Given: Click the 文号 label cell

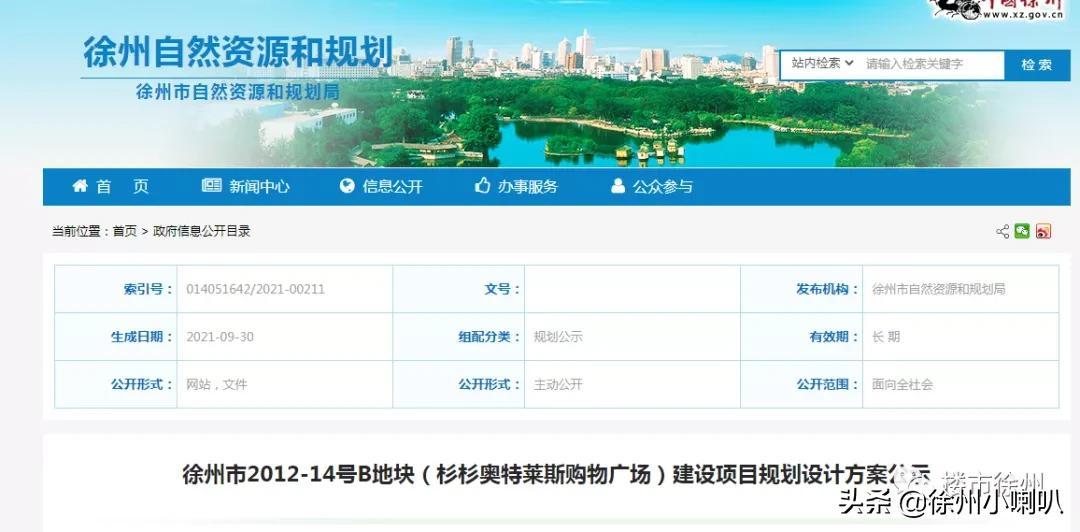Looking at the screenshot, I should click(x=459, y=289).
